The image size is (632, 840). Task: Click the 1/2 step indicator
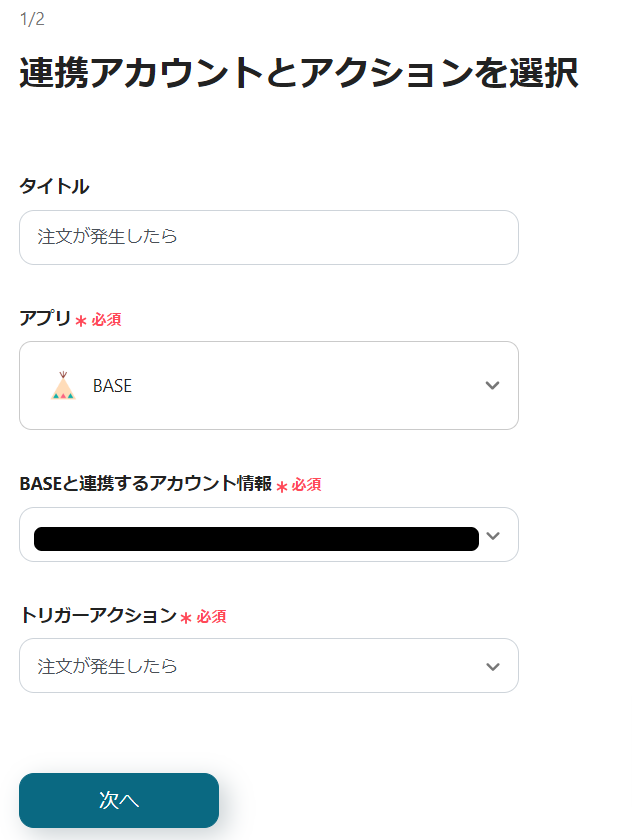point(32,19)
